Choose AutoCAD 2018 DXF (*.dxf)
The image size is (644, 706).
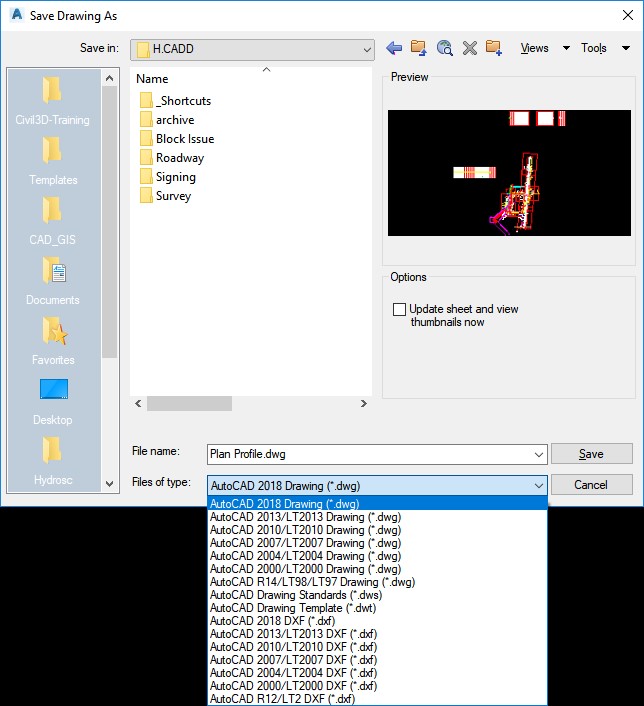click(x=377, y=621)
